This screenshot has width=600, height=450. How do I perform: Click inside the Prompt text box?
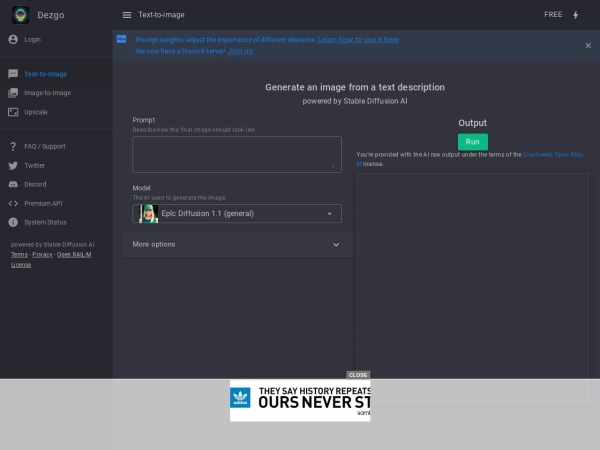pos(236,154)
